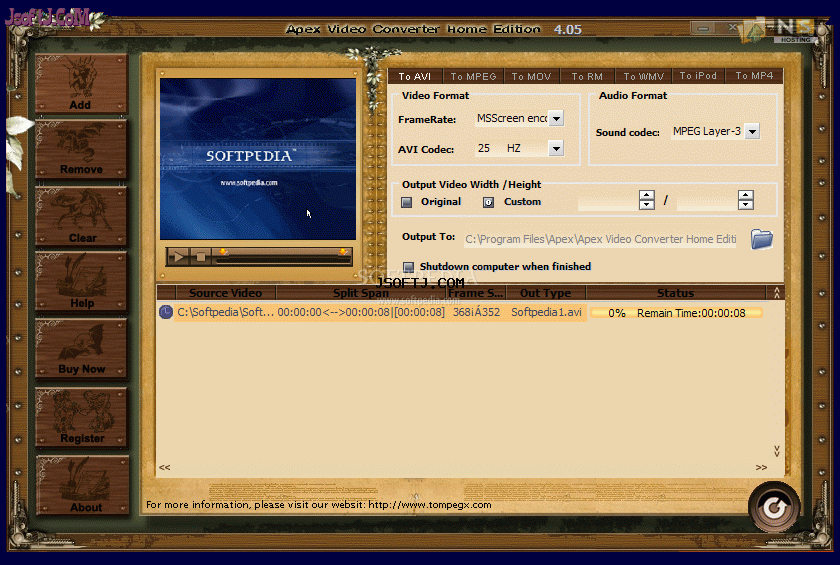The height and width of the screenshot is (565, 840).
Task: Click the Softpedia video preview
Action: (x=258, y=159)
